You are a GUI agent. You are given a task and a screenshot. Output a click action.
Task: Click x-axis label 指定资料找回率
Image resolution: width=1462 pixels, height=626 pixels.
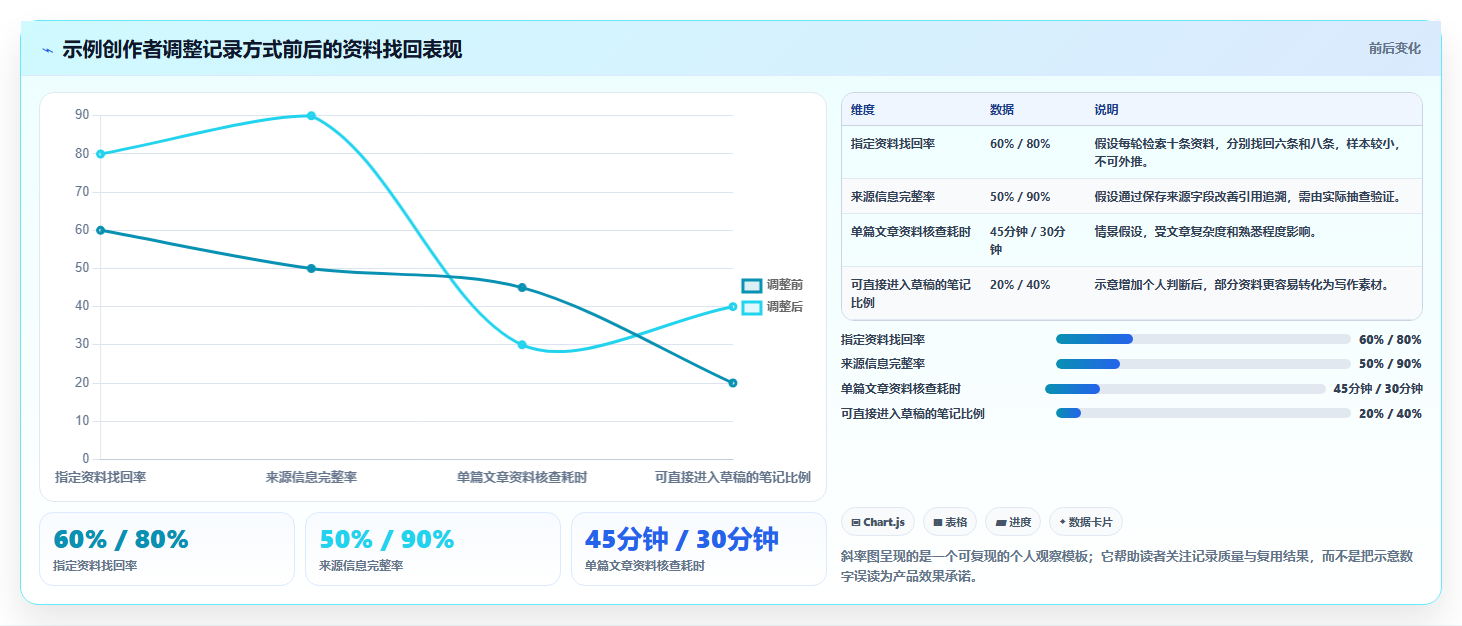pyautogui.click(x=100, y=478)
